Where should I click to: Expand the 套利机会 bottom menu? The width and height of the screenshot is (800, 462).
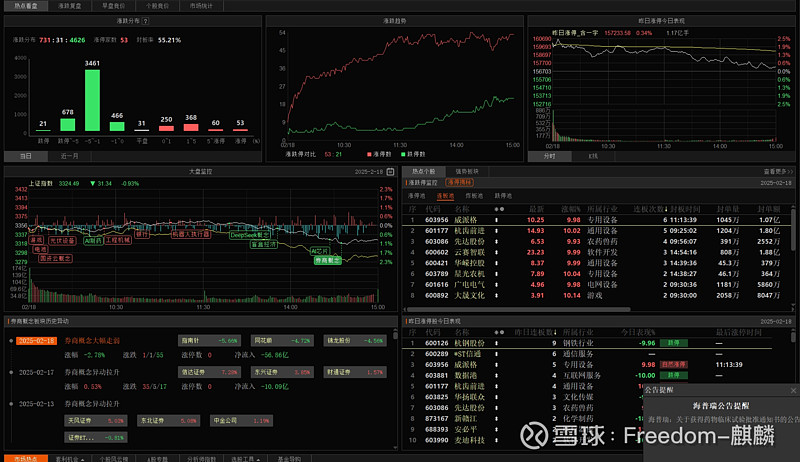point(70,459)
